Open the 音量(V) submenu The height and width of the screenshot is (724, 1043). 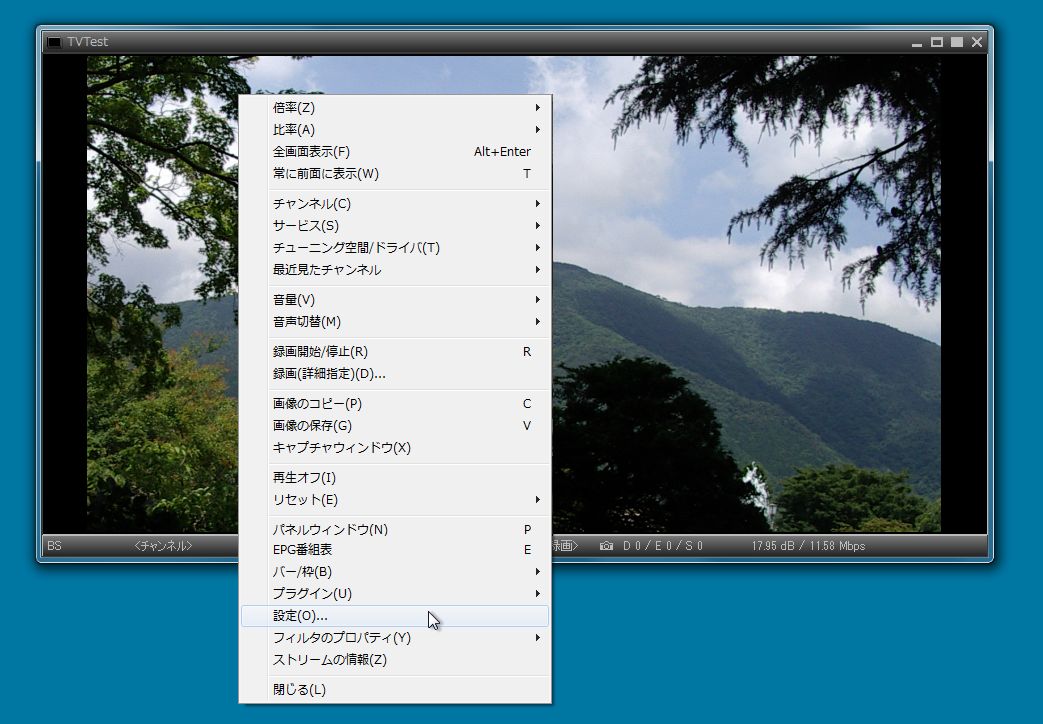[x=395, y=299]
